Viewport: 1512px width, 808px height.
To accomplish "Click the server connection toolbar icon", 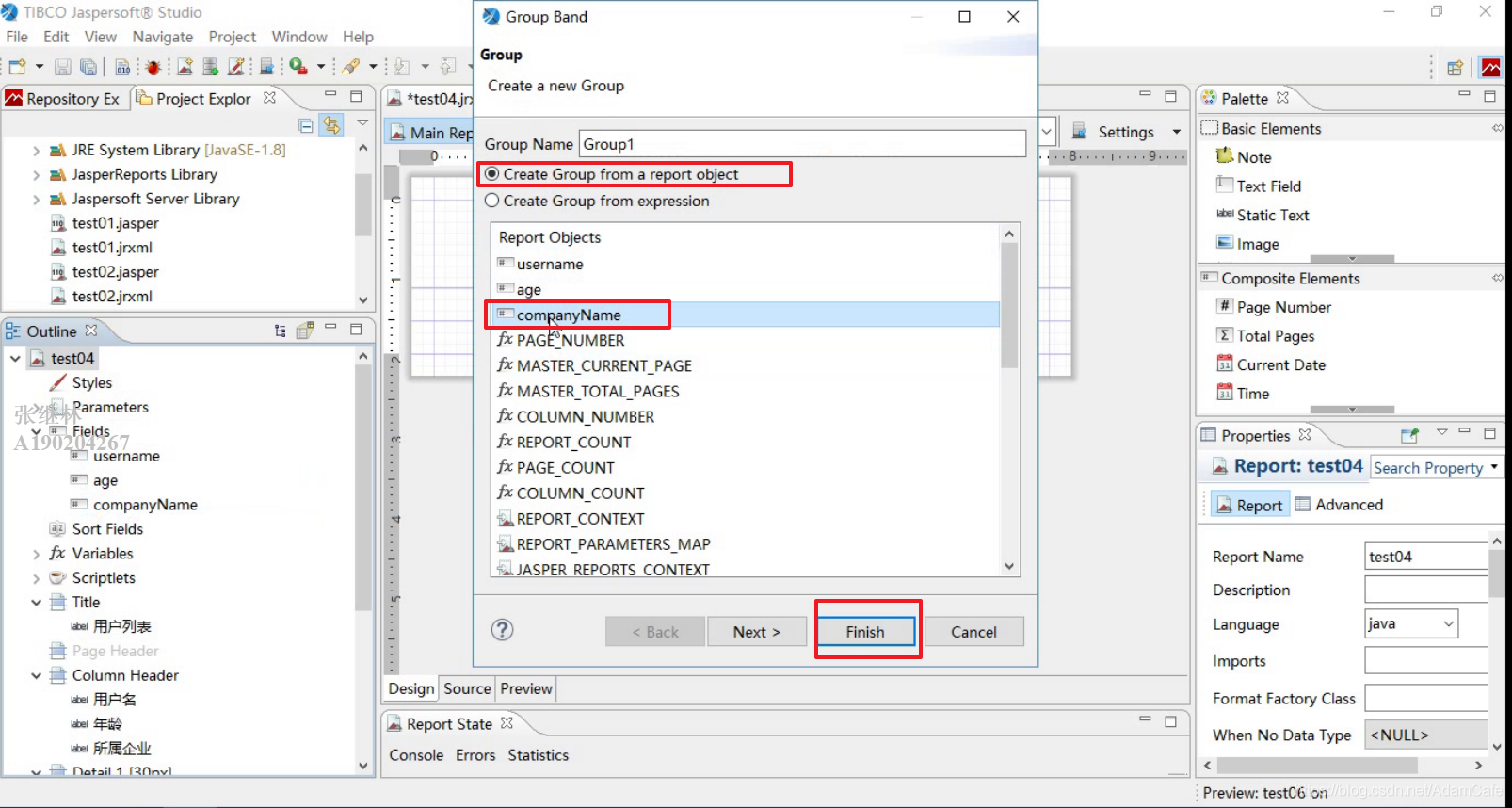I will click(267, 67).
